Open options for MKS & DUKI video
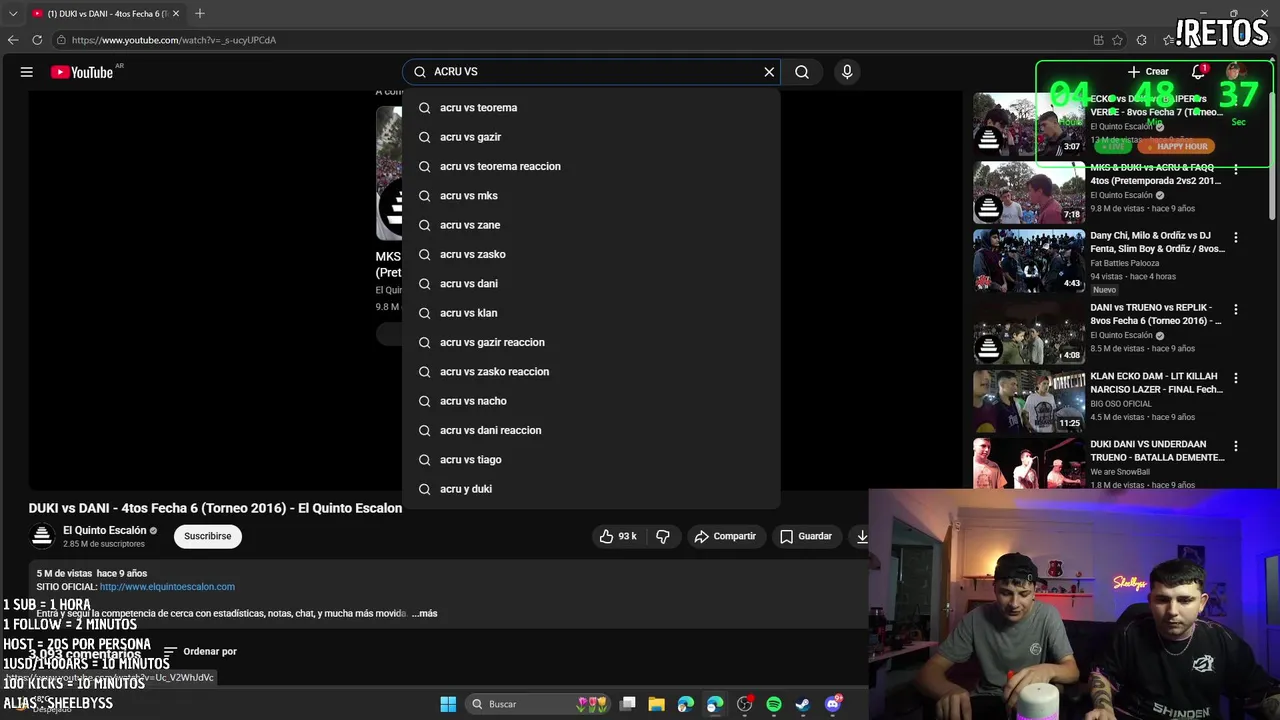Image resolution: width=1280 pixels, height=720 pixels. 1236,169
